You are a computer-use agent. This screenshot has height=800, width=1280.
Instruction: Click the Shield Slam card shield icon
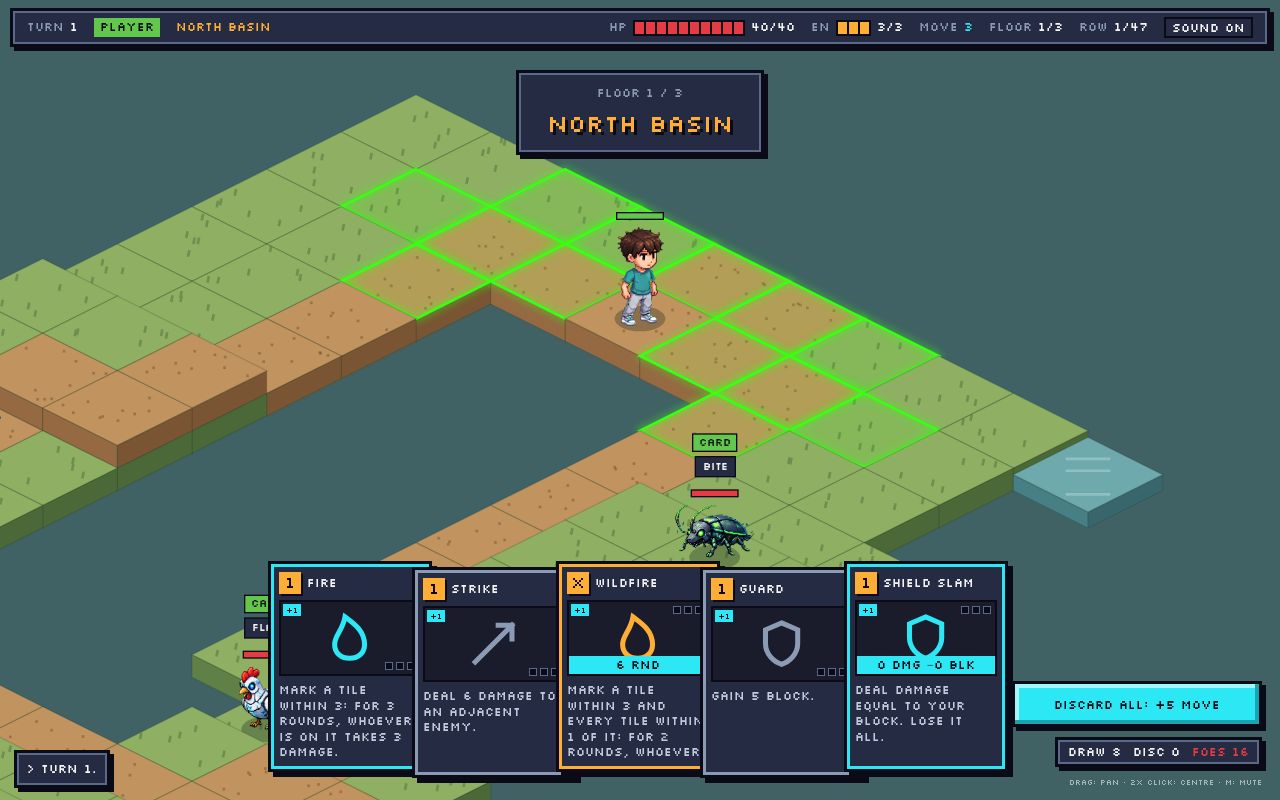pos(925,636)
